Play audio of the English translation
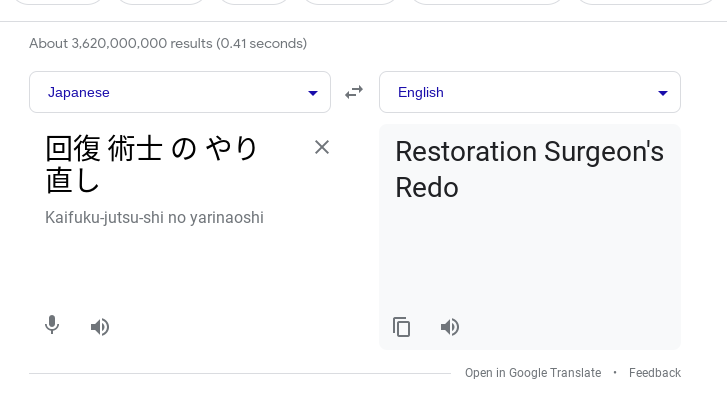Screen dimensions: 727x418 pyautogui.click(x=450, y=327)
